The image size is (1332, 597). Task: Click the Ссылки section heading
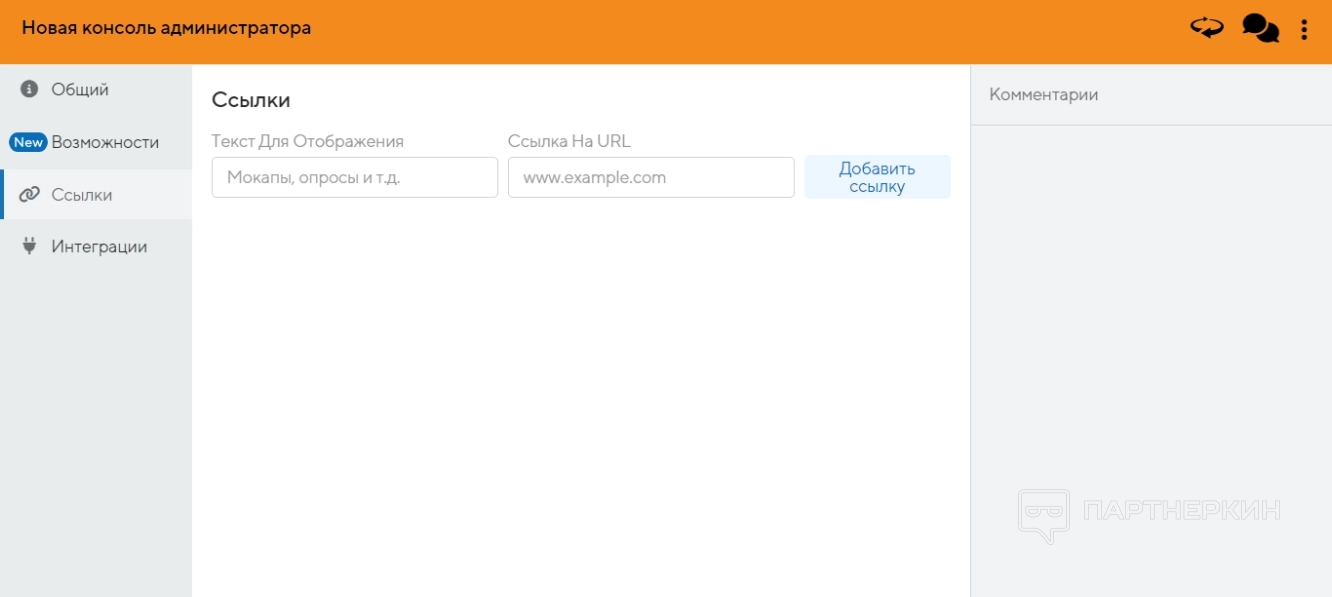click(x=251, y=100)
